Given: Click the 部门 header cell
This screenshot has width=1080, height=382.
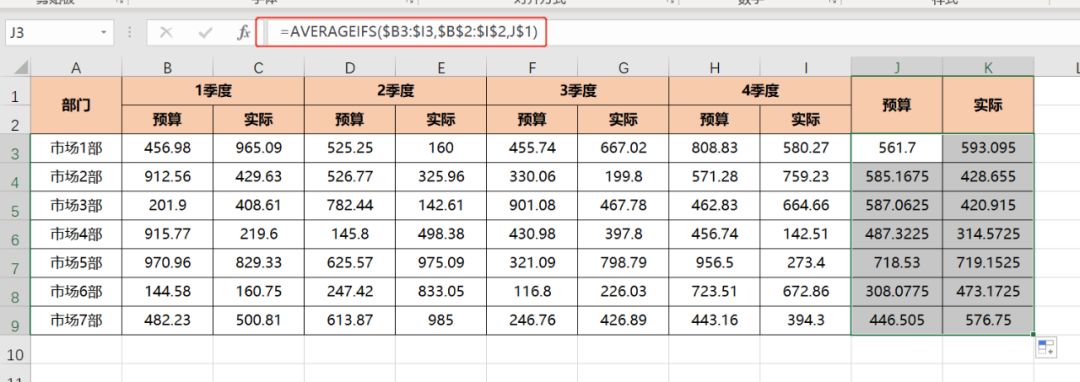Looking at the screenshot, I should coord(76,105).
